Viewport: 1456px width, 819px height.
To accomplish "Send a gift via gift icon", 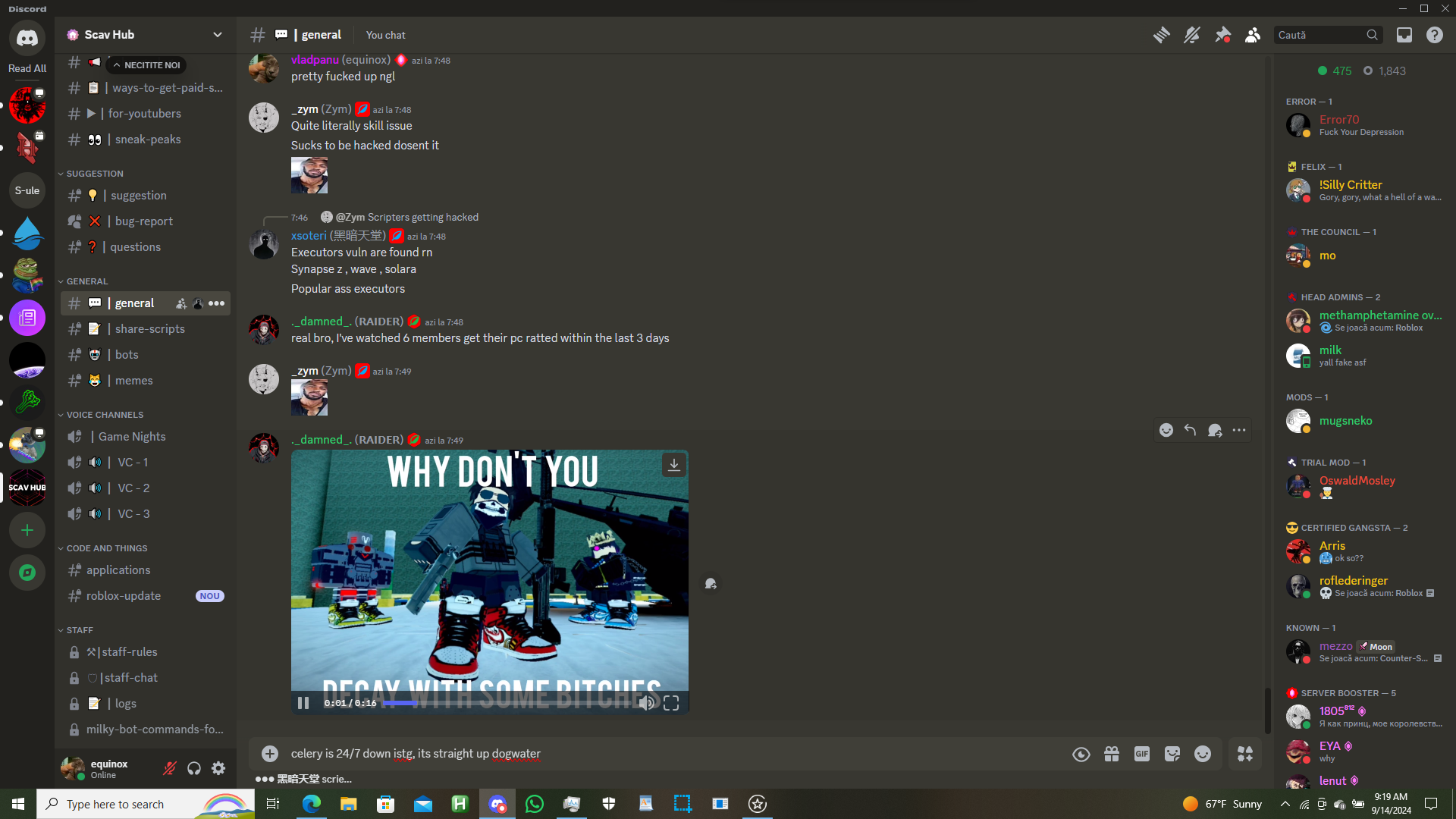I will tap(1112, 754).
